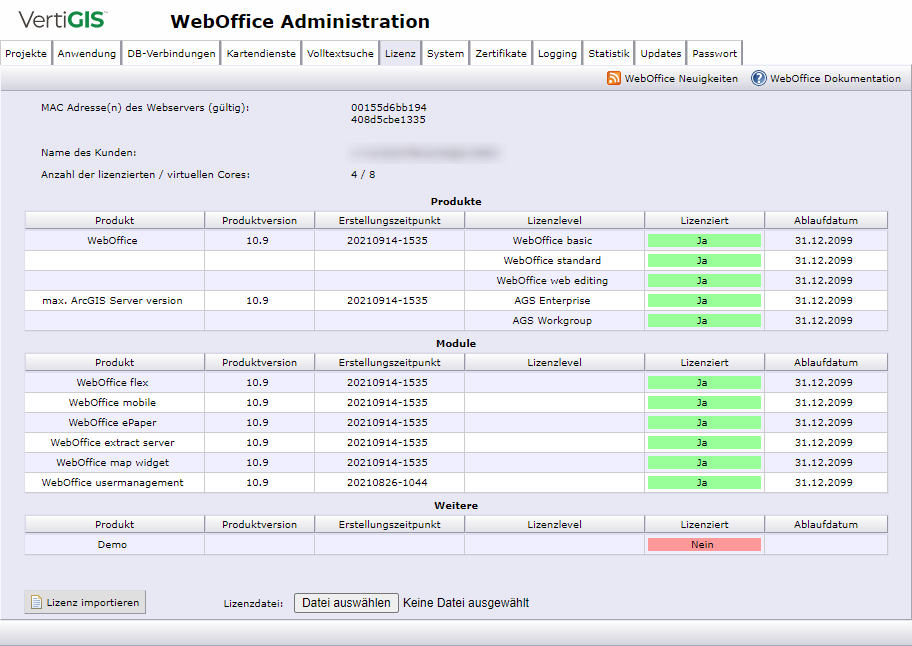
Task: Click the WebOffice Neuigkeiten RSS icon
Action: click(612, 77)
